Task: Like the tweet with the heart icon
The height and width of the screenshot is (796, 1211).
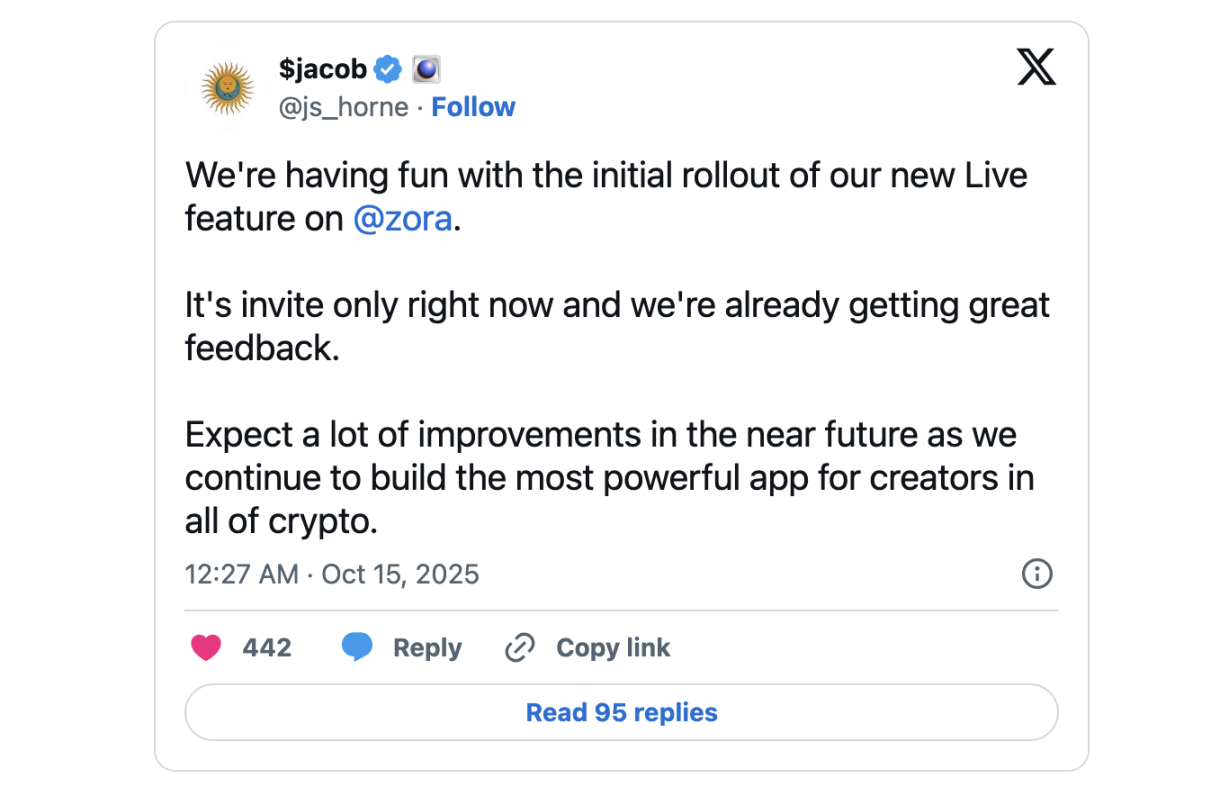Action: click(205, 648)
